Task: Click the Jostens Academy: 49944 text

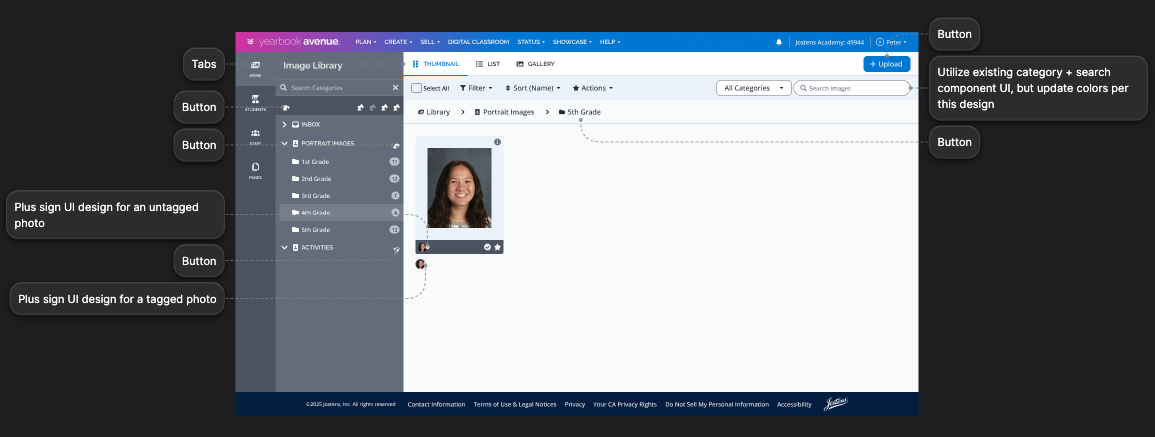Action: [829, 42]
